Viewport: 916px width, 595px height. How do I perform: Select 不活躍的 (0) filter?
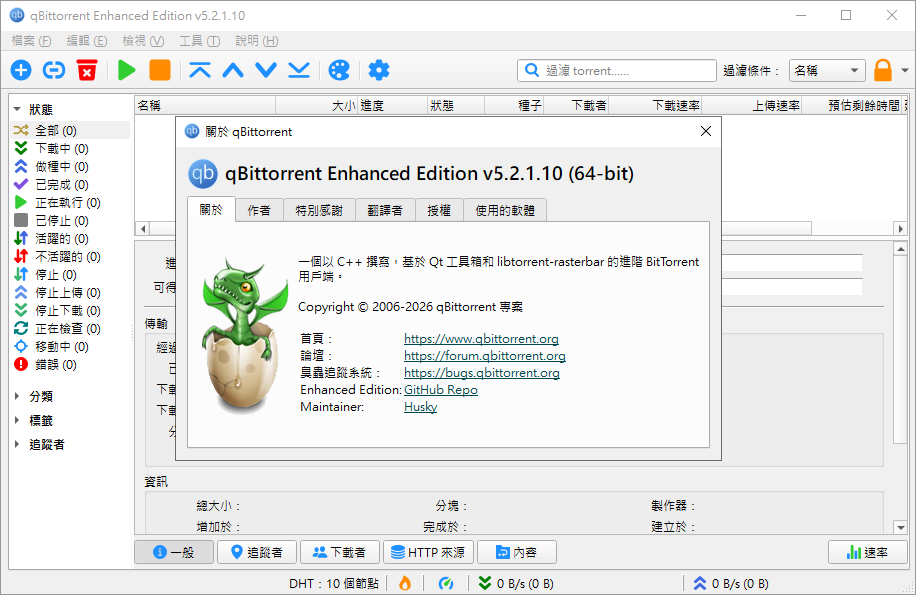point(70,256)
